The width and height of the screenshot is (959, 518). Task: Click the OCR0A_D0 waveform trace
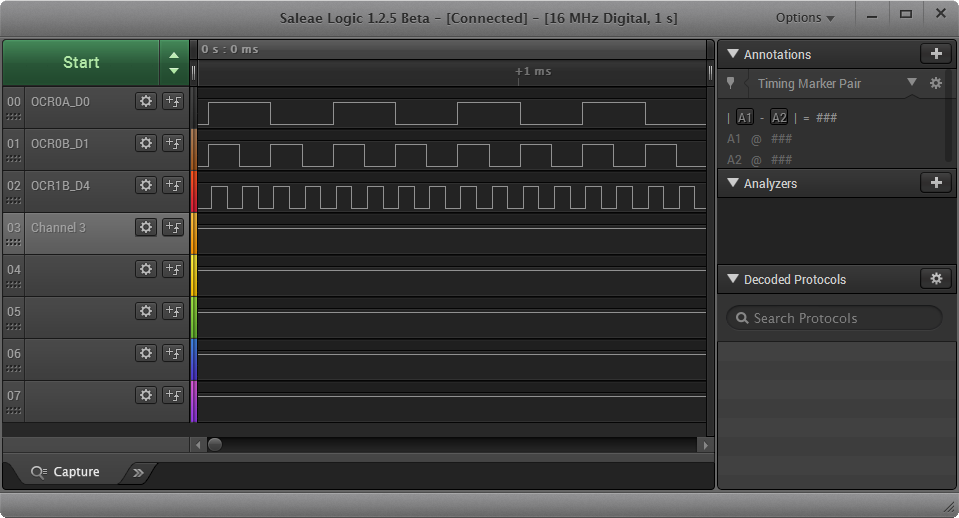pyautogui.click(x=452, y=114)
